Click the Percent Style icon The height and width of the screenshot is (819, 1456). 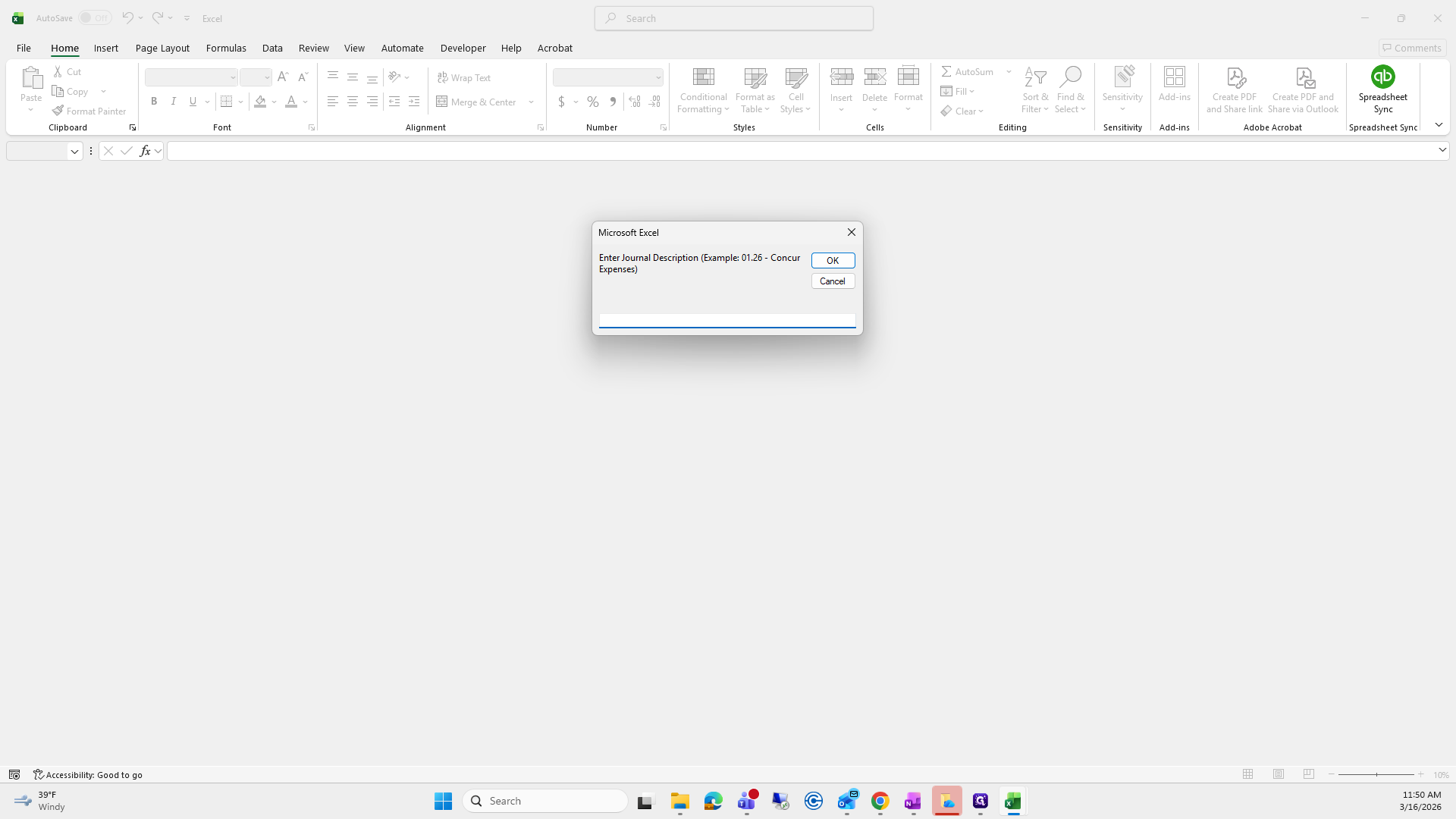click(593, 102)
